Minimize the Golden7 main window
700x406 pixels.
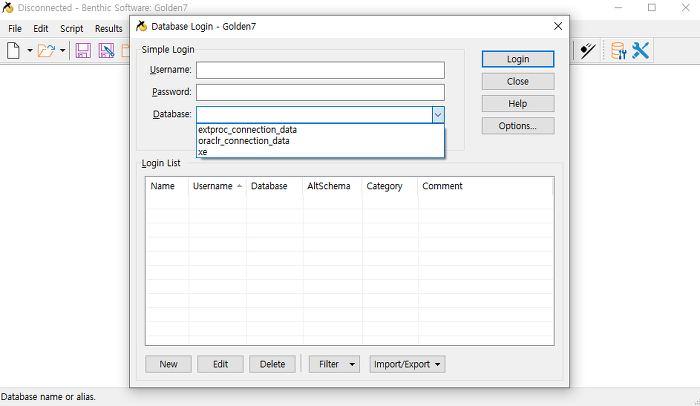[x=618, y=8]
